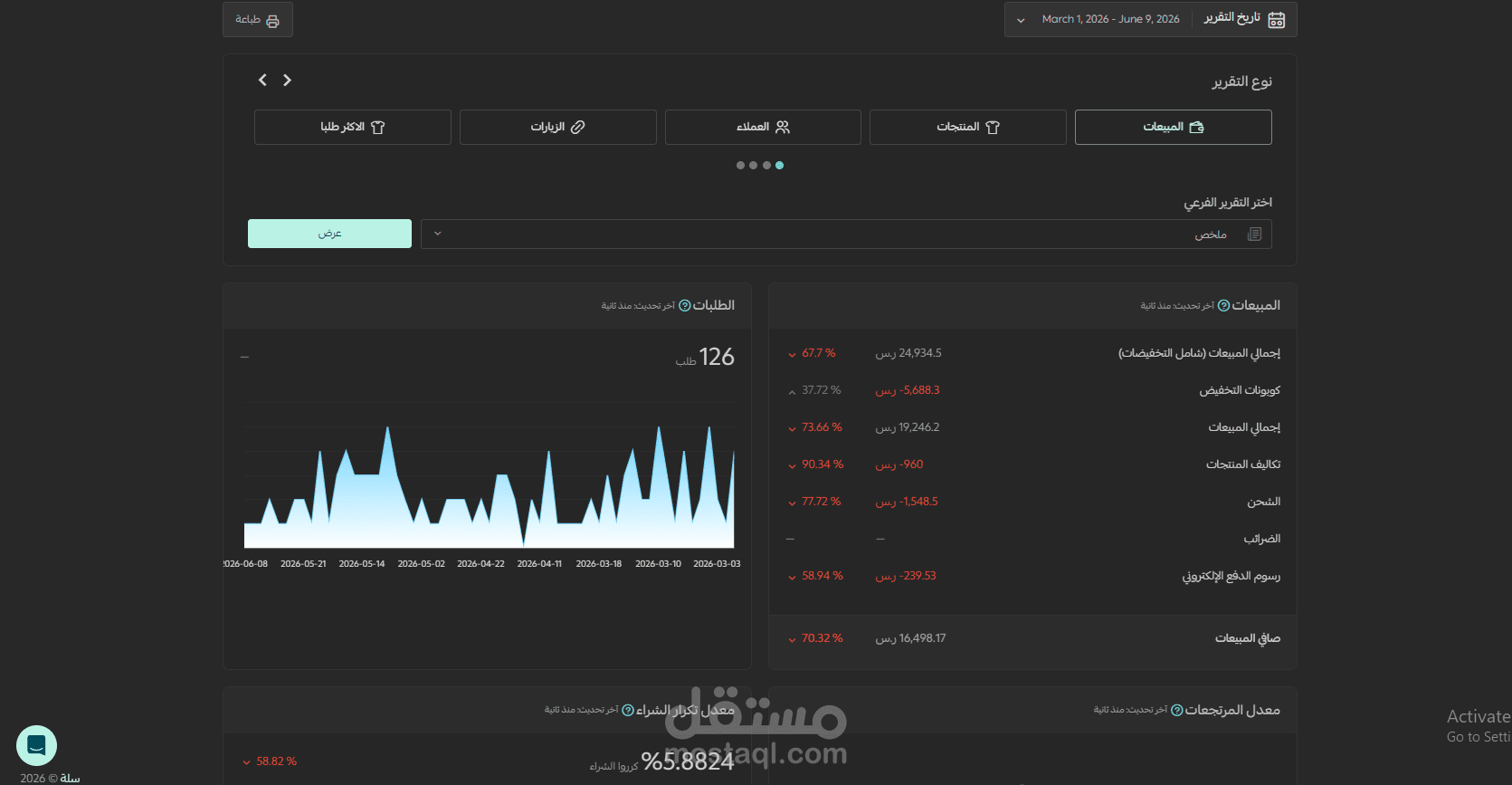Screen dimensions: 1512x785
Task: Click the 2026-03-03 chart axis label
Action: [717, 564]
